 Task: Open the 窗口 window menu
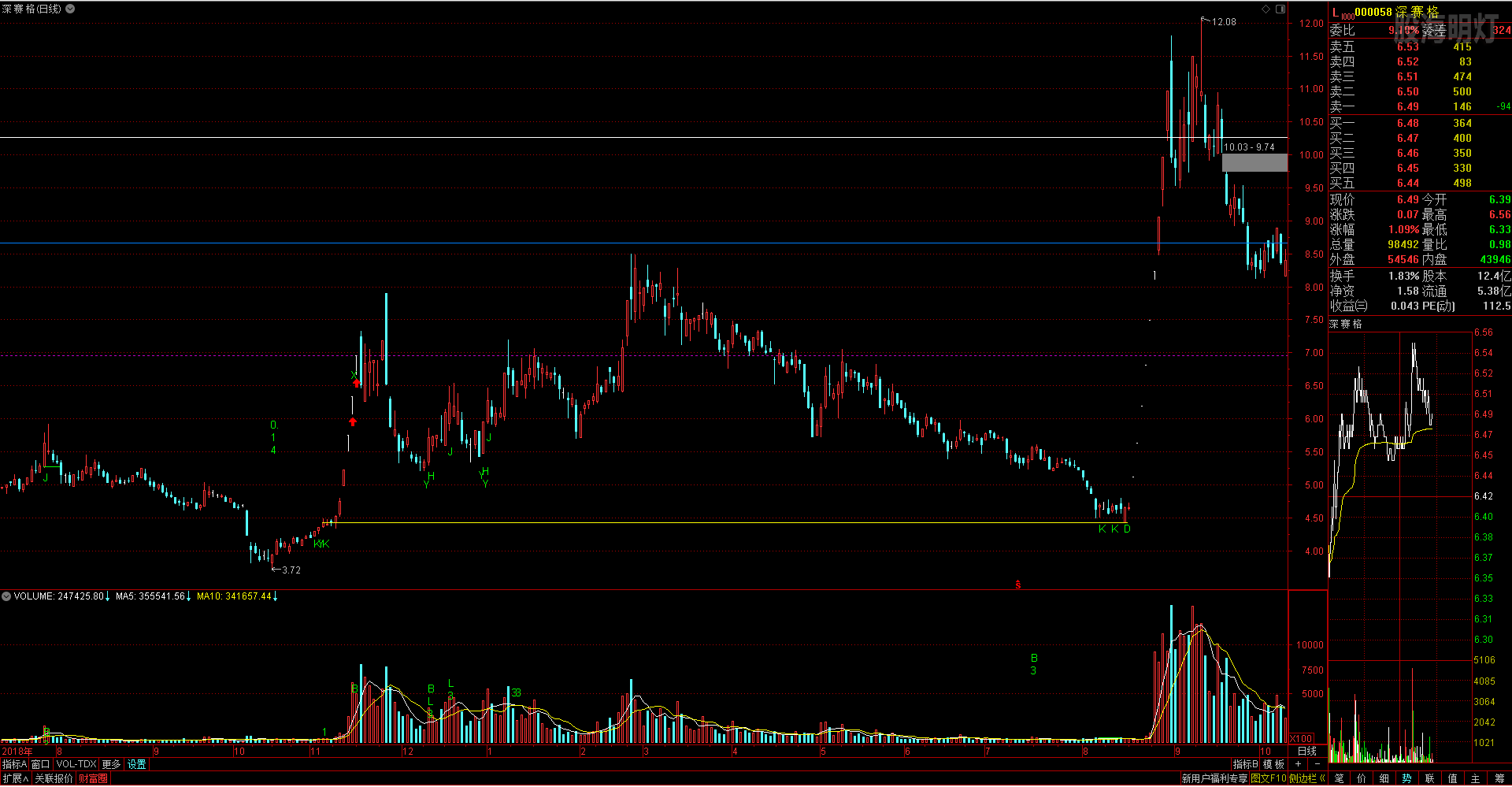coord(41,764)
